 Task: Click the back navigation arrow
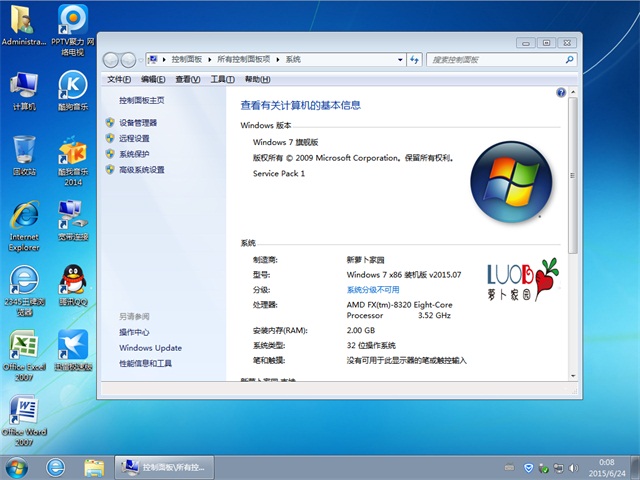tap(110, 60)
